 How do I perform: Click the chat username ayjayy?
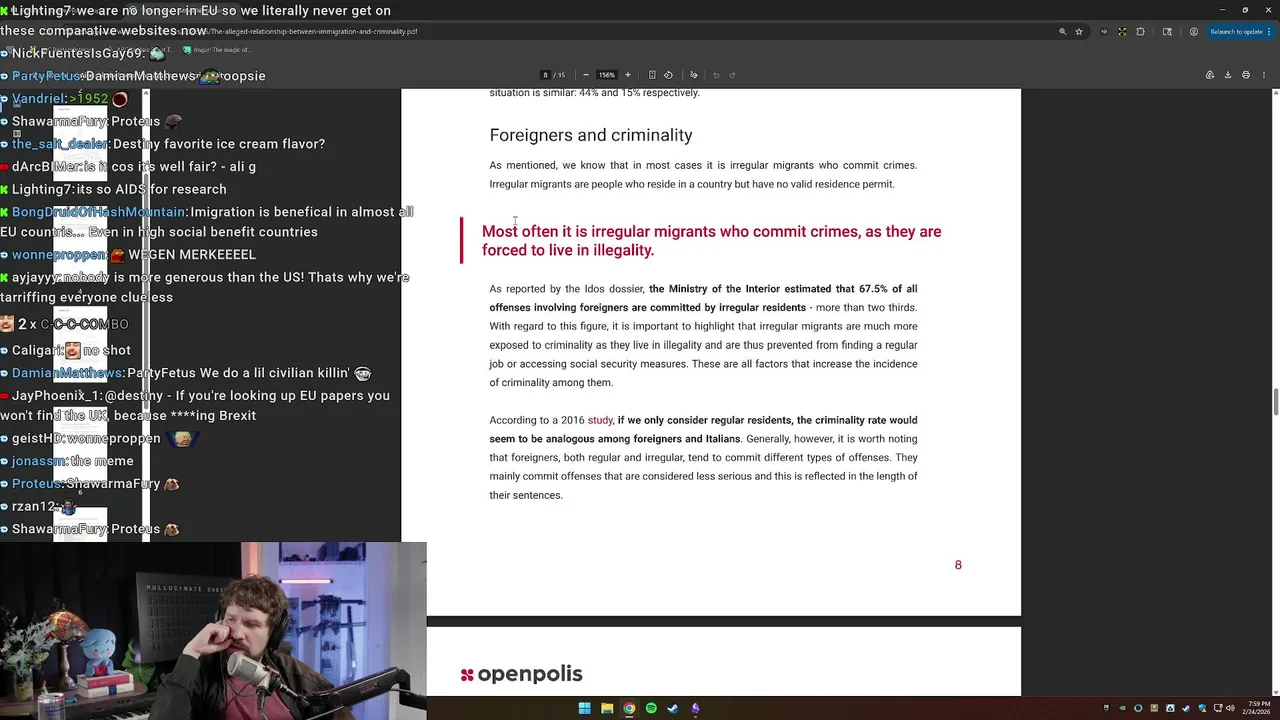(36, 277)
